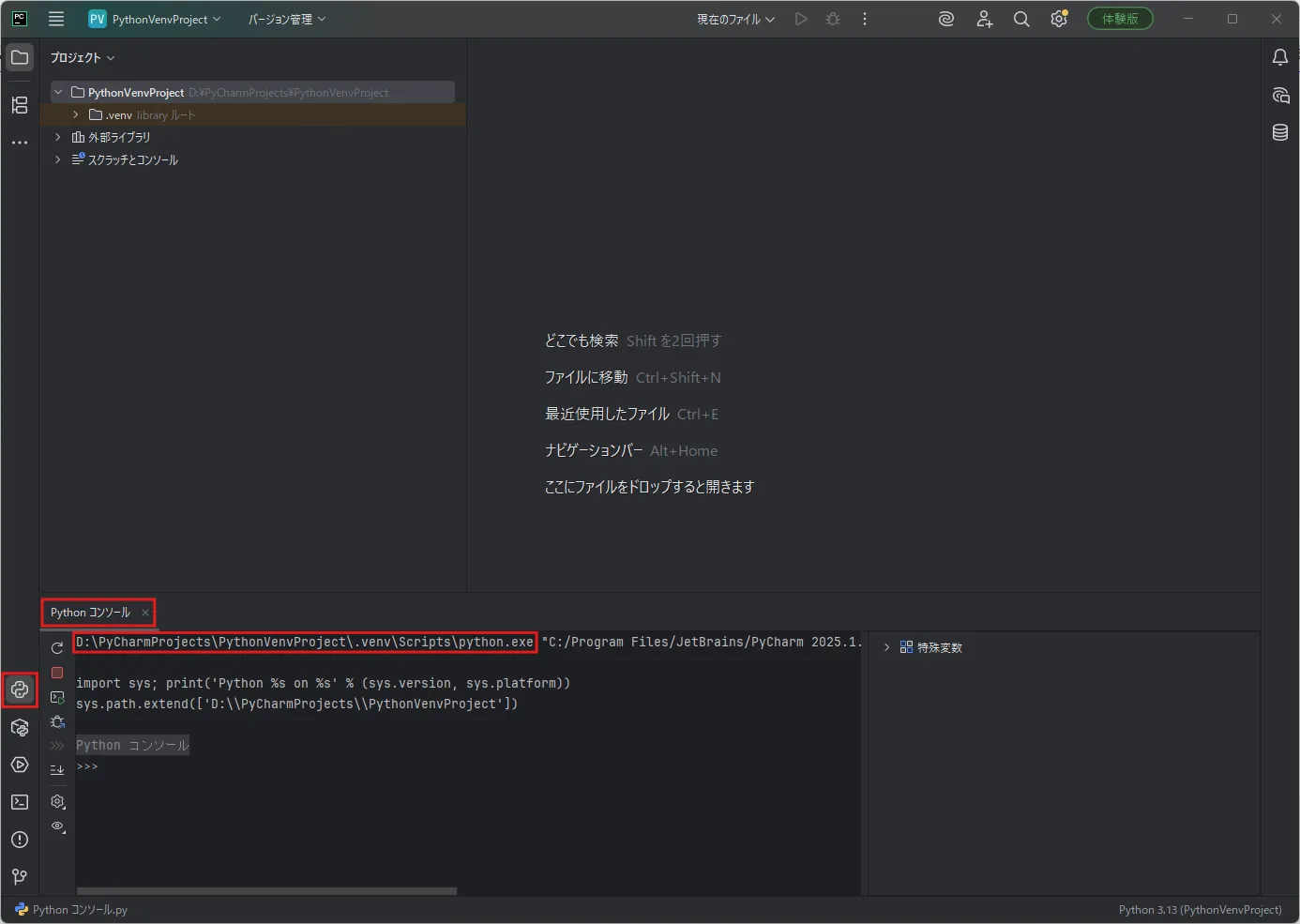
Task: Select the スクラッチとコンソール tree item
Action: 125,159
